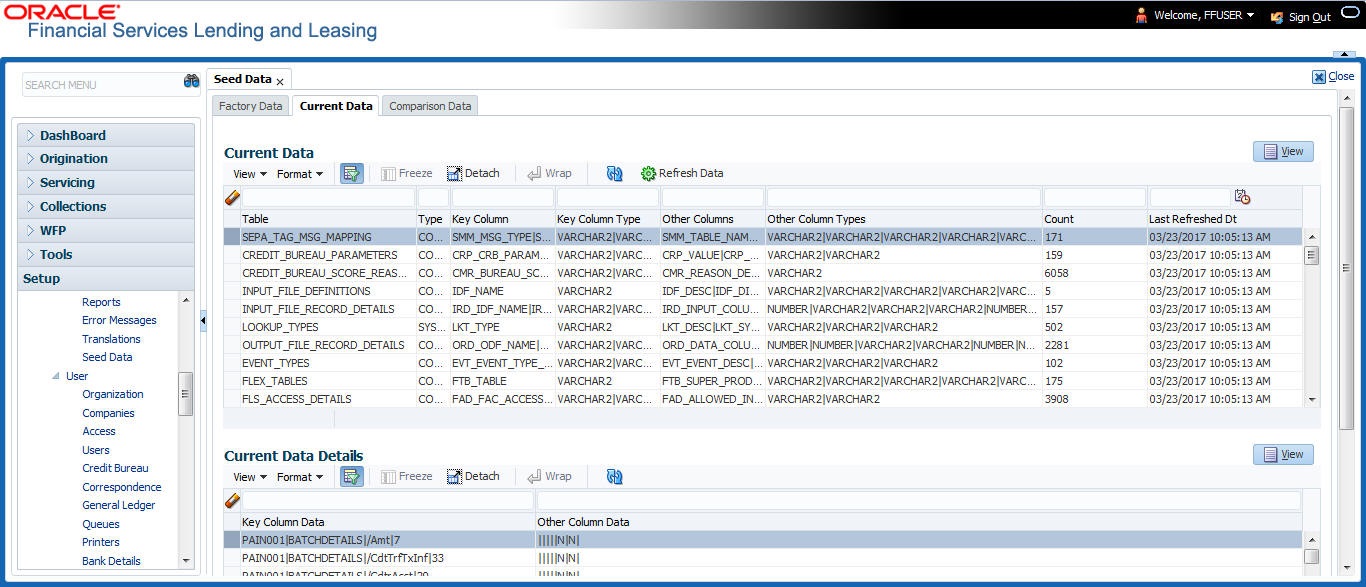
Task: Open the Format dropdown in Current Data
Action: 299,174
